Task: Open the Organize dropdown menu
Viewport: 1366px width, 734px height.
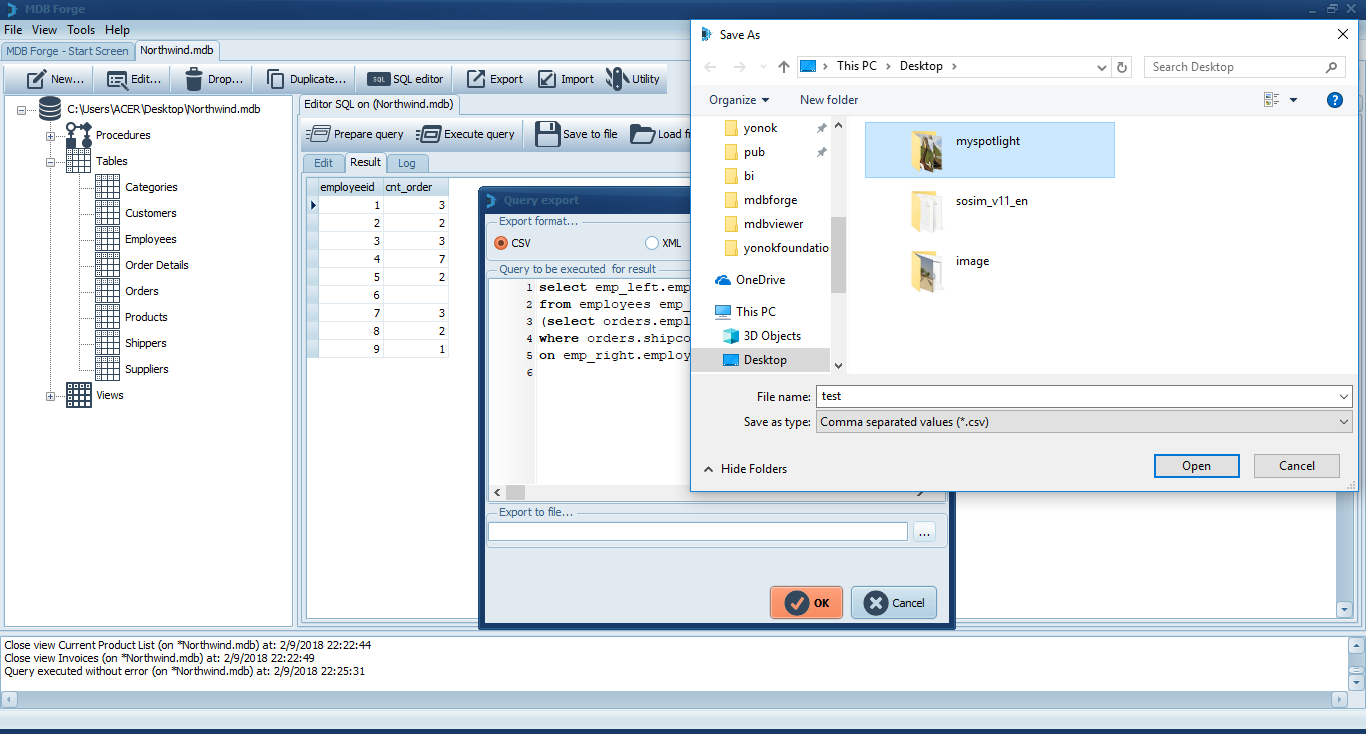Action: [x=739, y=100]
